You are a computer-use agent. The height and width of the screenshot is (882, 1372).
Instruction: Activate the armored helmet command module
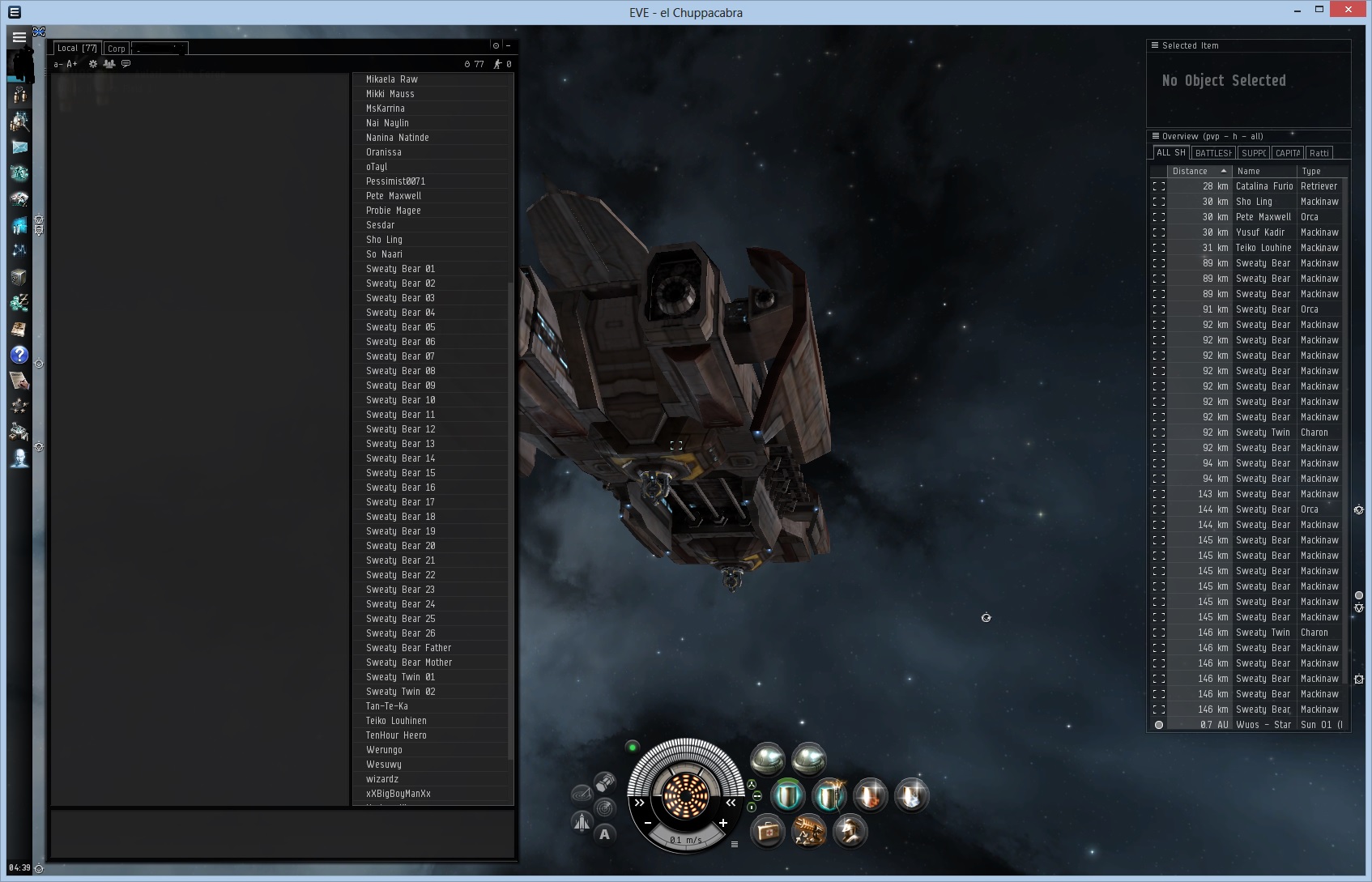850,832
